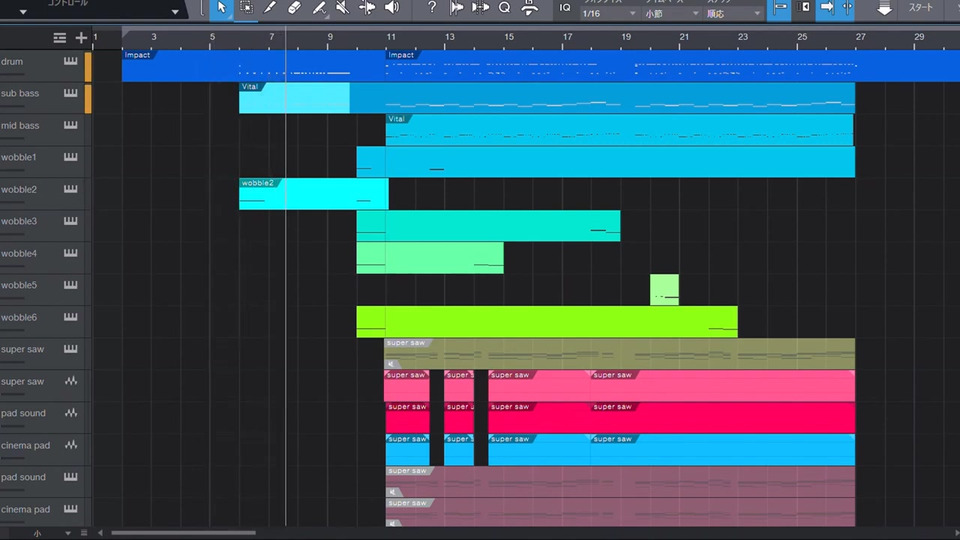Select the small green clip on wobble5 track
960x540 pixels.
coord(664,290)
